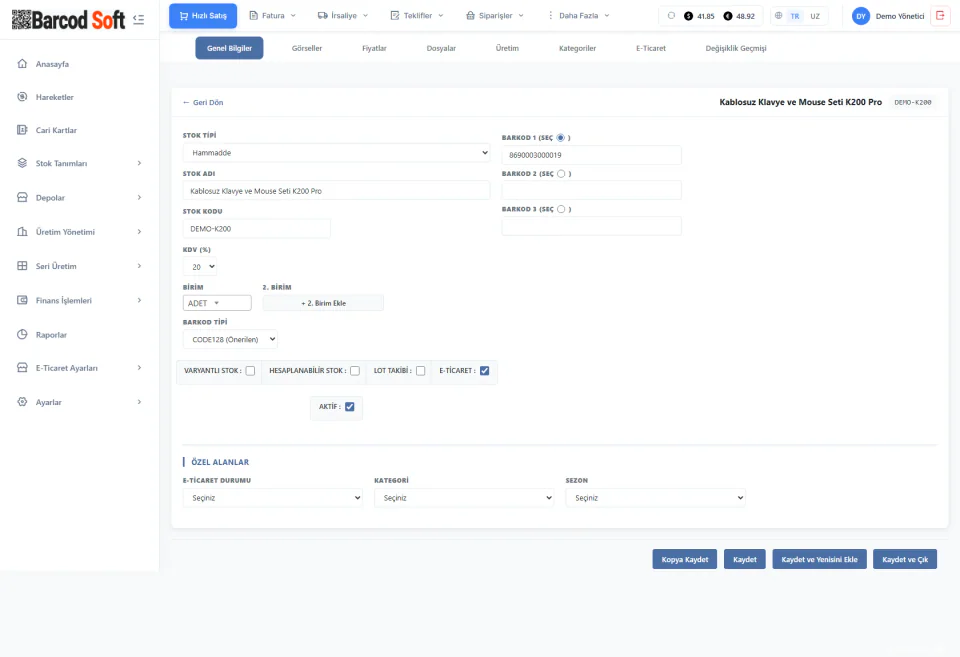Collapse the sidebar using the menu toggle icon
The image size is (960, 657).
click(138, 20)
